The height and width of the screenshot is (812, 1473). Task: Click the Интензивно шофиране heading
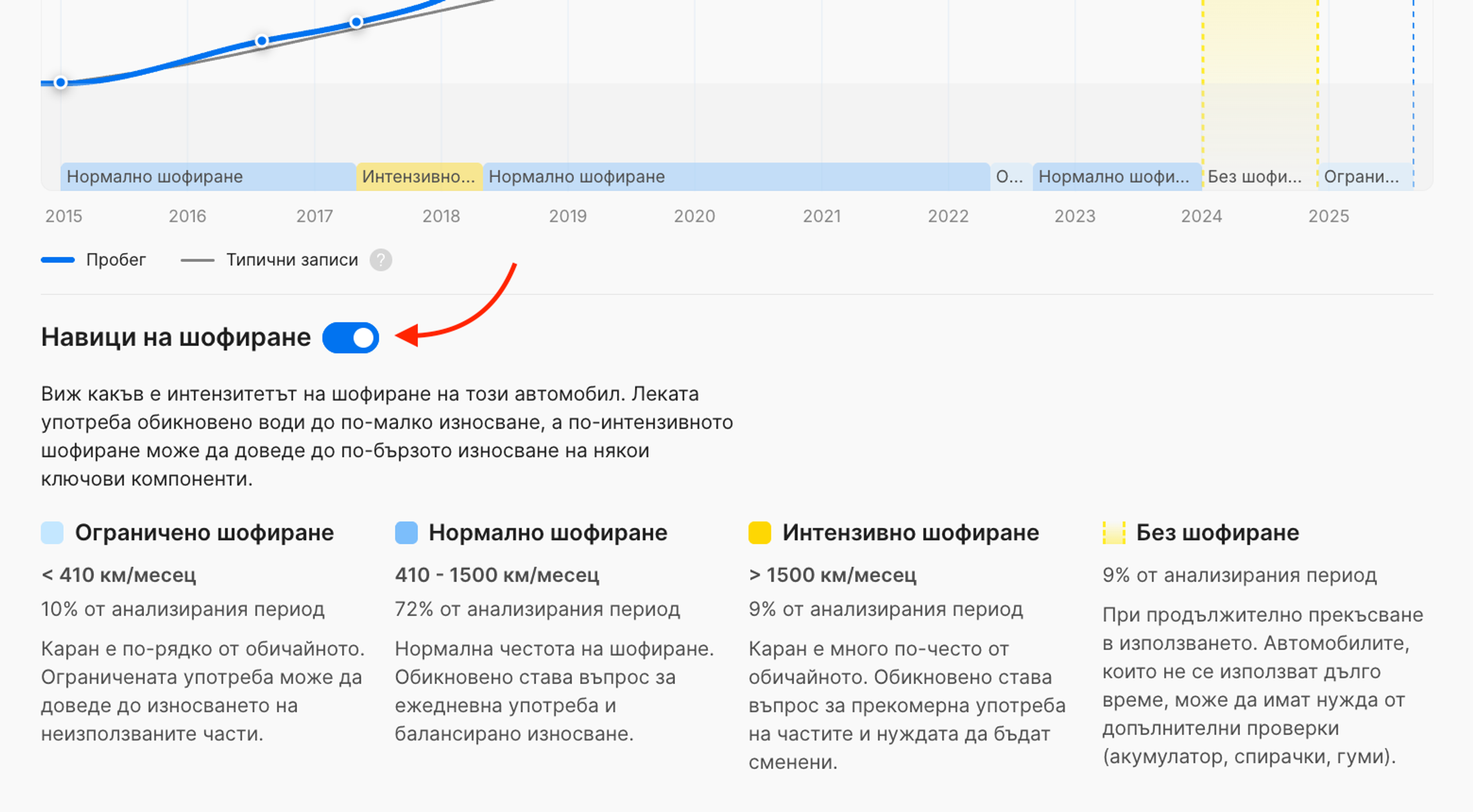911,533
